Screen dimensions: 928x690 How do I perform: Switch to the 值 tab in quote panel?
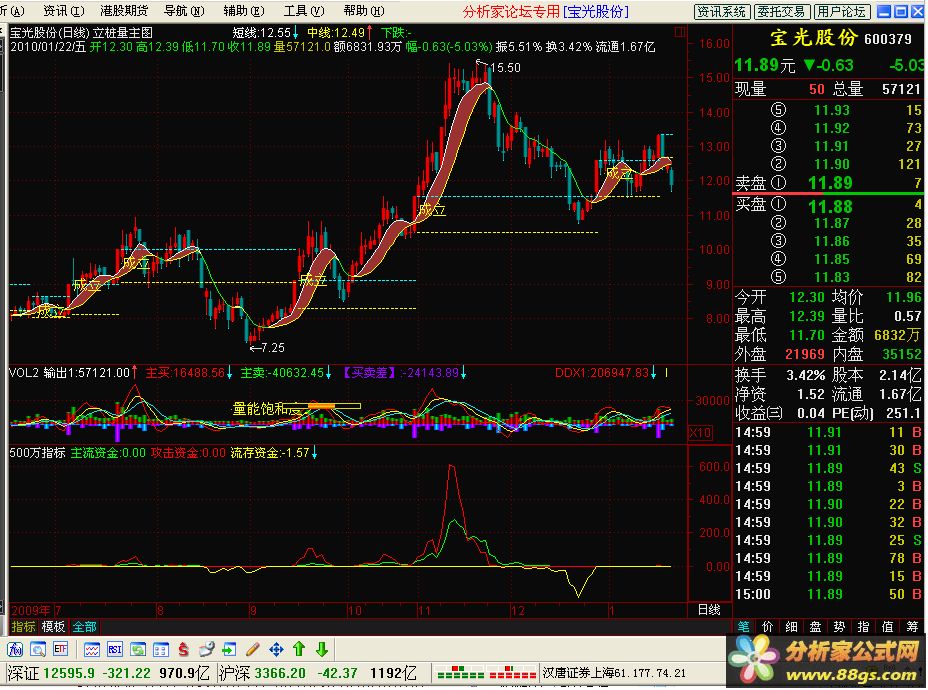(887, 627)
